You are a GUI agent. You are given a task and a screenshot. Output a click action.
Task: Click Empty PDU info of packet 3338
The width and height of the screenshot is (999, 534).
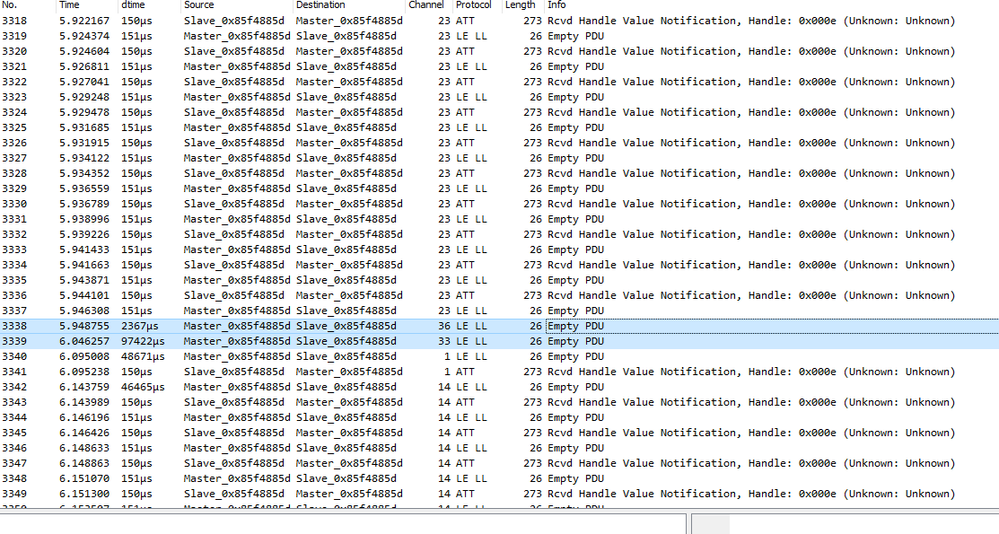pos(576,327)
